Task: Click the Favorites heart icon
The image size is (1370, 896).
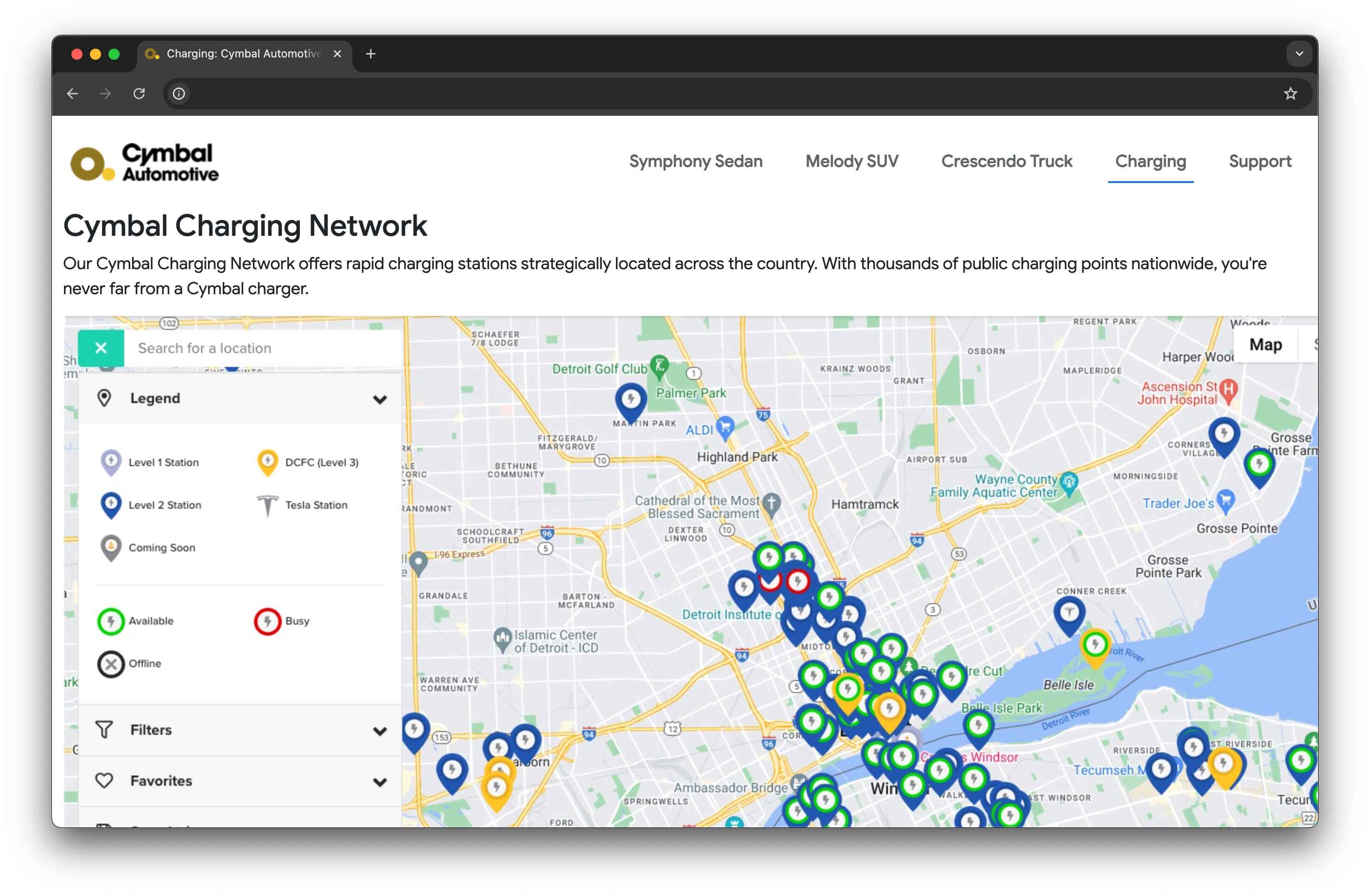Action: pyautogui.click(x=104, y=781)
